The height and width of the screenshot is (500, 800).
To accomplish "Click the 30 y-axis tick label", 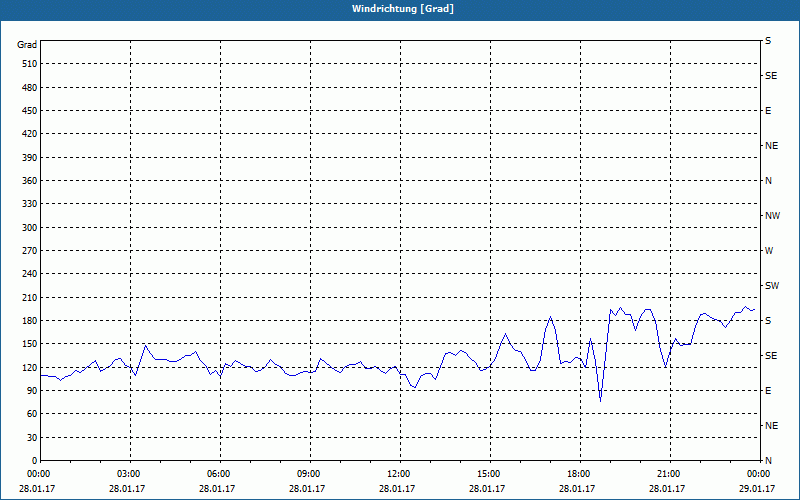I will [32, 437].
